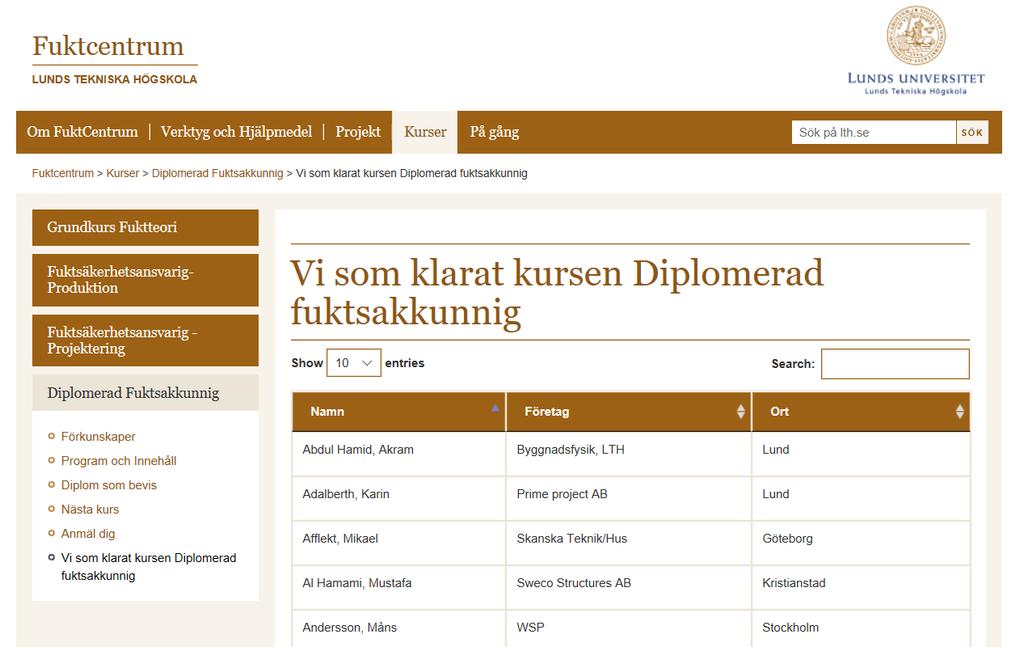Click Lunds Tekniska Högskola subtitle under Fuktcentrum
Image resolution: width=1024 pixels, height=647 pixels.
114,80
